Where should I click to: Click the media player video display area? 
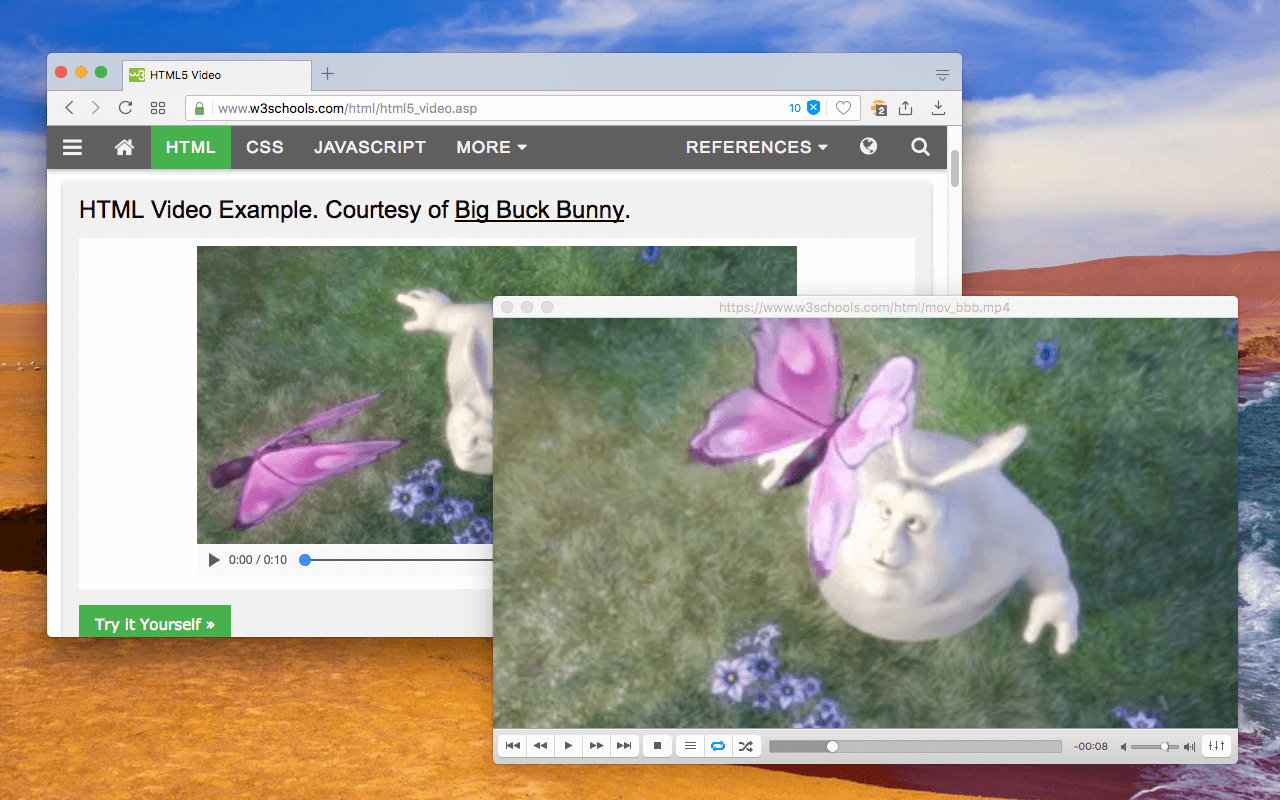point(865,523)
